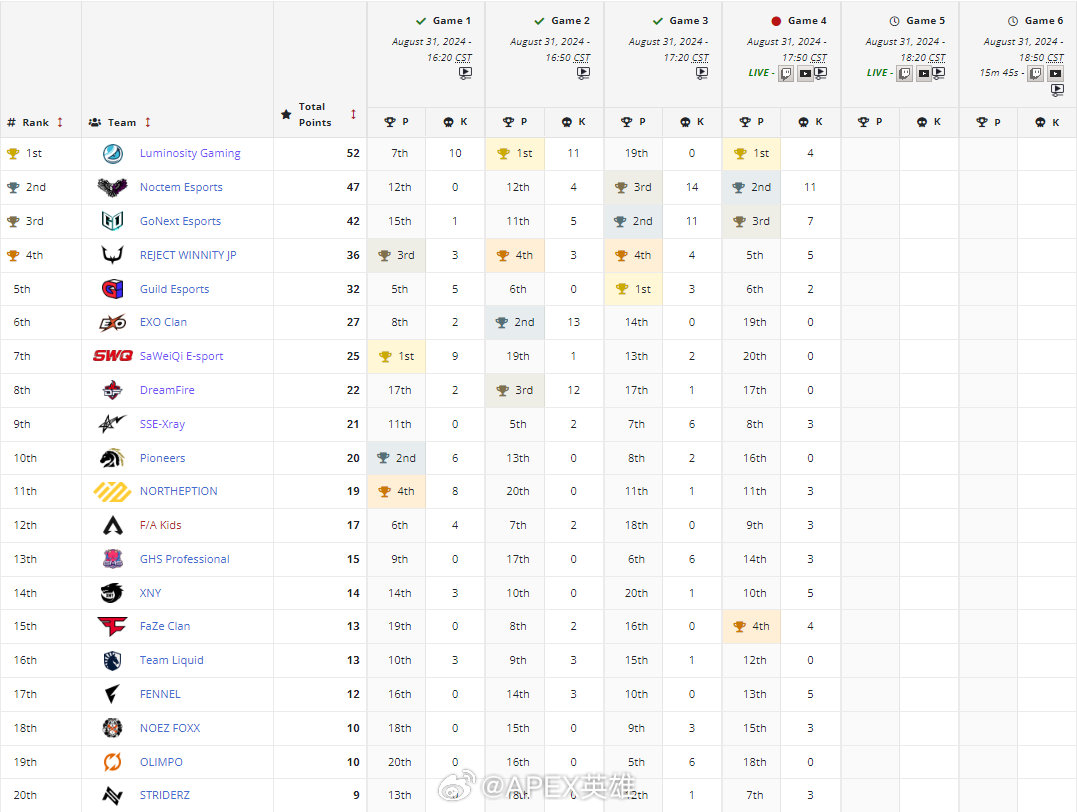Screen dimensions: 1077x812
Task: Click the green LIVE label under Game 5
Action: (877, 73)
